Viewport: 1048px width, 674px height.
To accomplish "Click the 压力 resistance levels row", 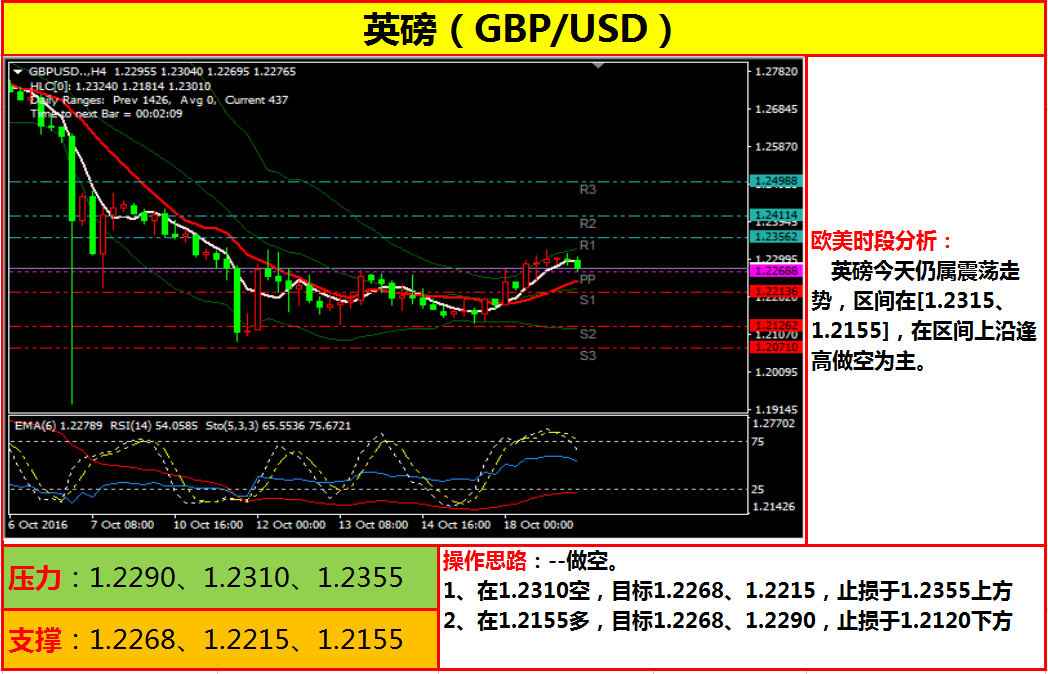I will tap(221, 578).
